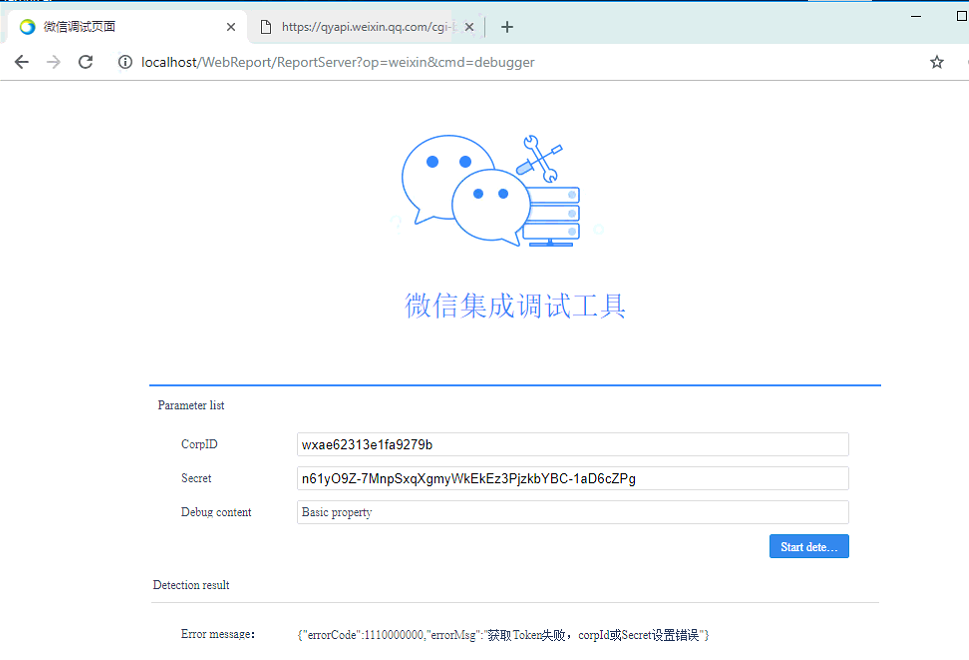969x660 pixels.
Task: Click the Detection result heading
Action: point(191,585)
